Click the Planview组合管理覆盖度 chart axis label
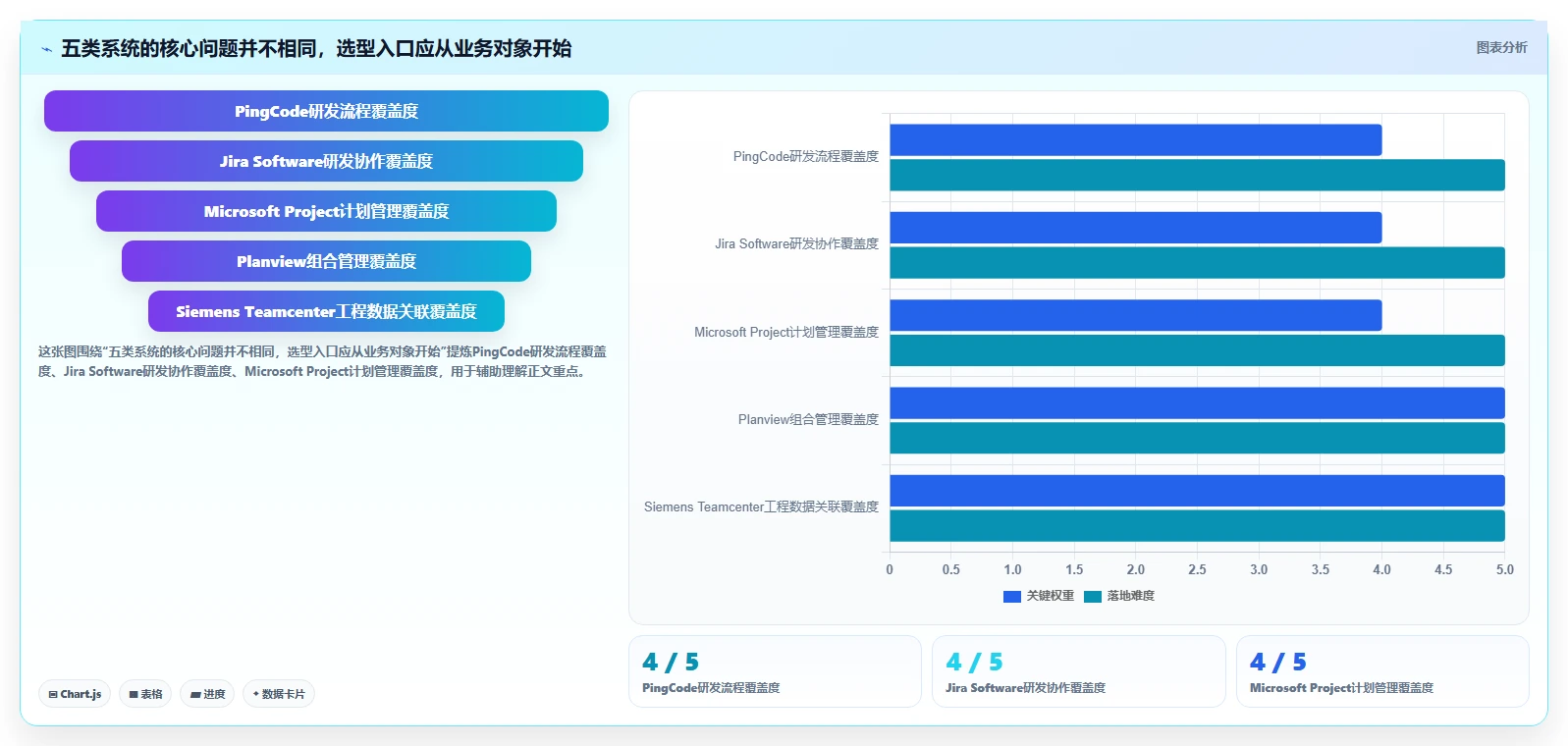 click(808, 419)
